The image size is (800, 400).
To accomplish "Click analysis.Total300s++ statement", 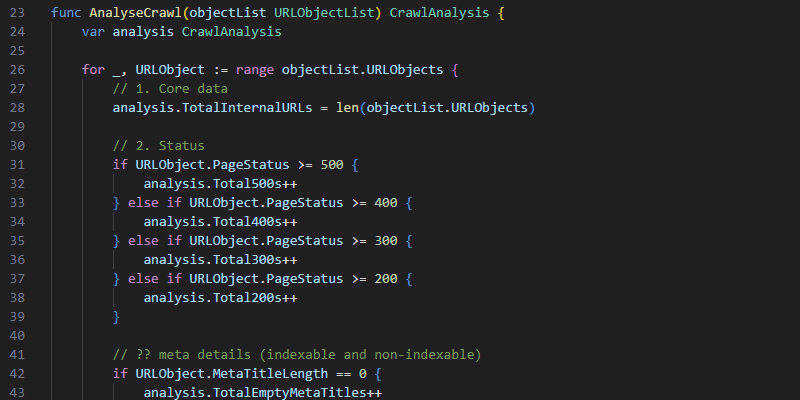I will [220, 260].
